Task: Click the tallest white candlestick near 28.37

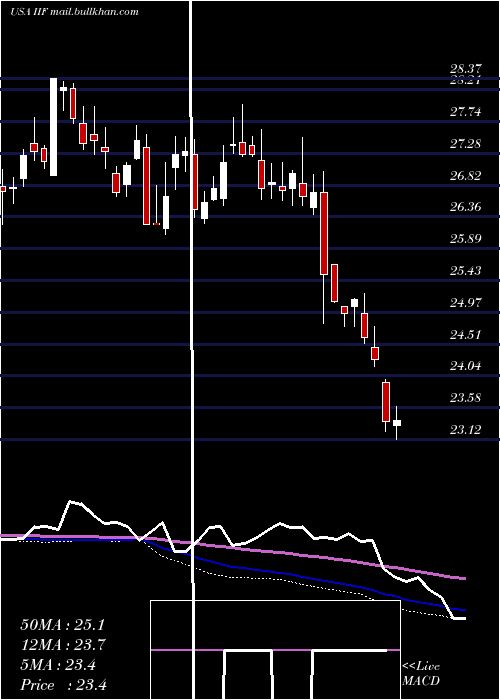Action: (x=53, y=127)
